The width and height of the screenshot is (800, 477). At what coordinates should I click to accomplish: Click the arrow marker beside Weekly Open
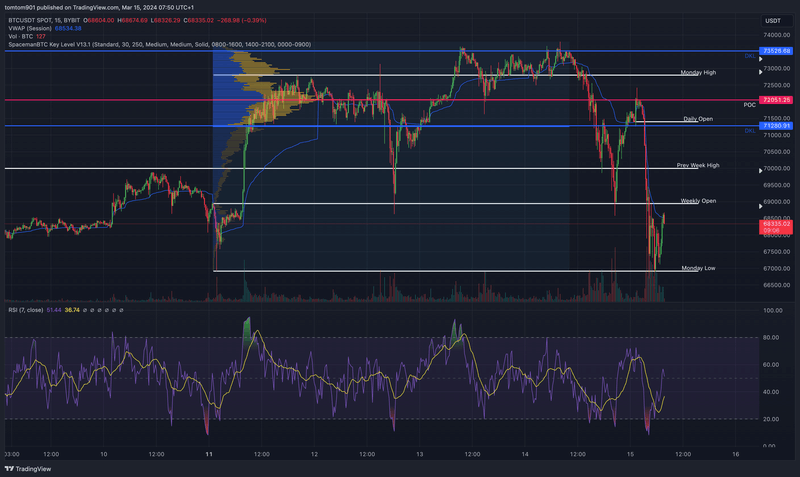760,206
